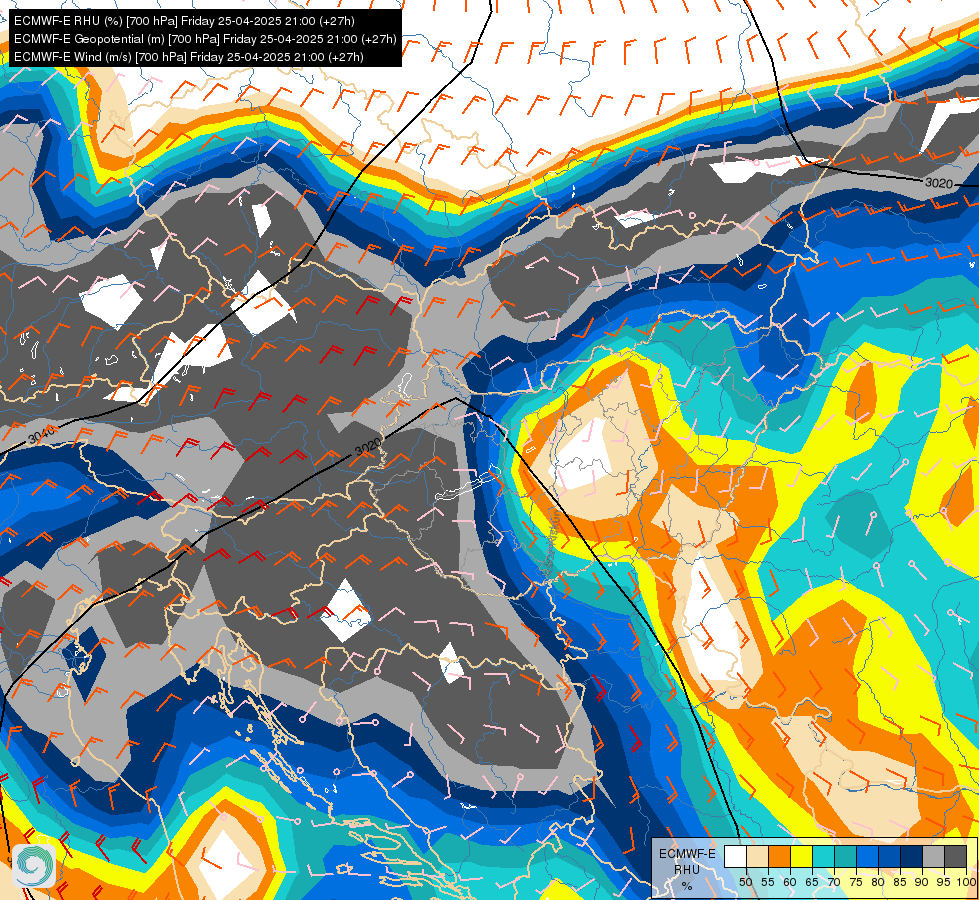Screen dimensions: 979x900
Task: Click the 3040 contour label
Action: coord(41,435)
